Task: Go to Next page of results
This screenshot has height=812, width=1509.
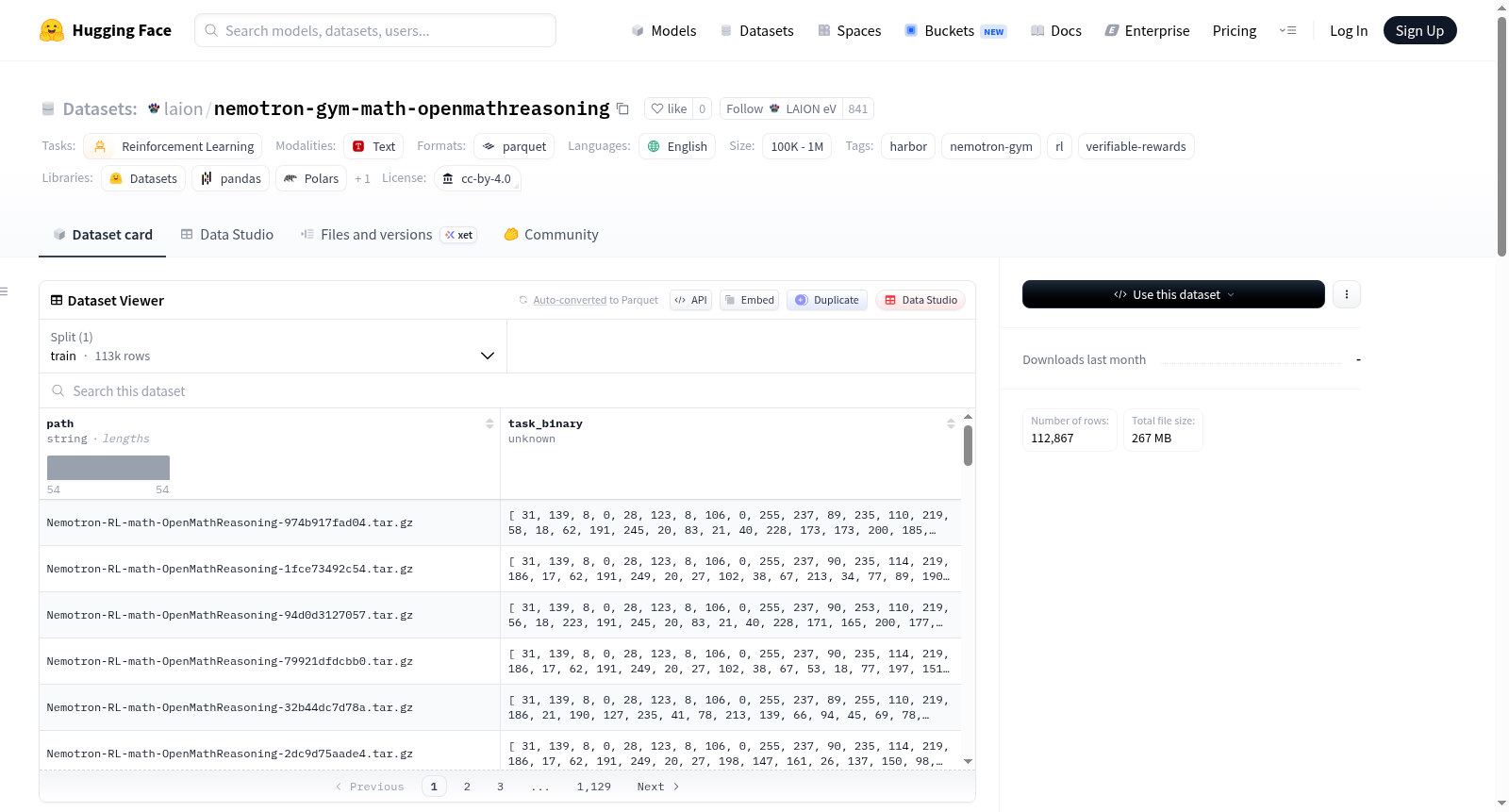Action: pyautogui.click(x=658, y=787)
